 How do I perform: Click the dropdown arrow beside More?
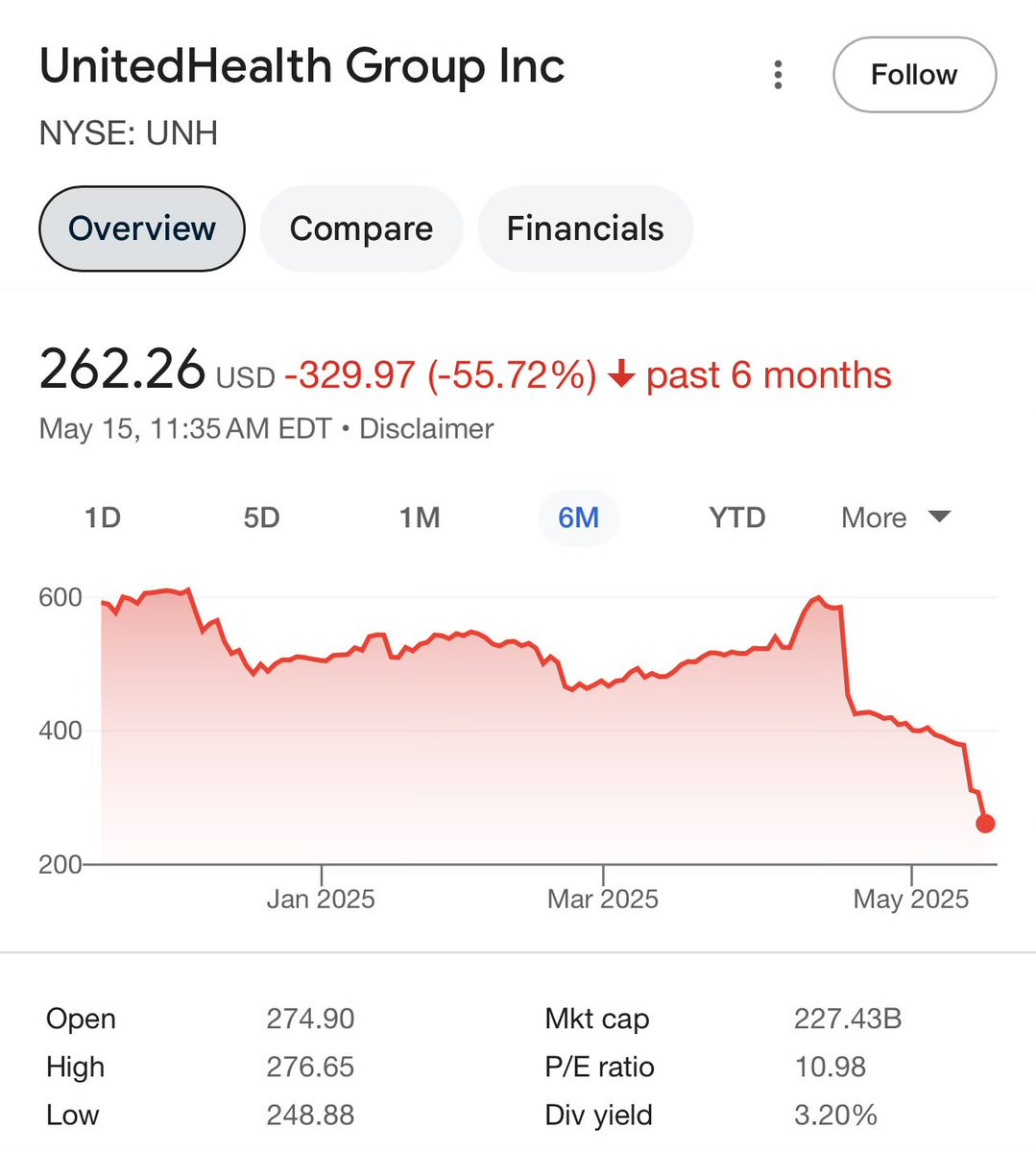pyautogui.click(x=940, y=516)
